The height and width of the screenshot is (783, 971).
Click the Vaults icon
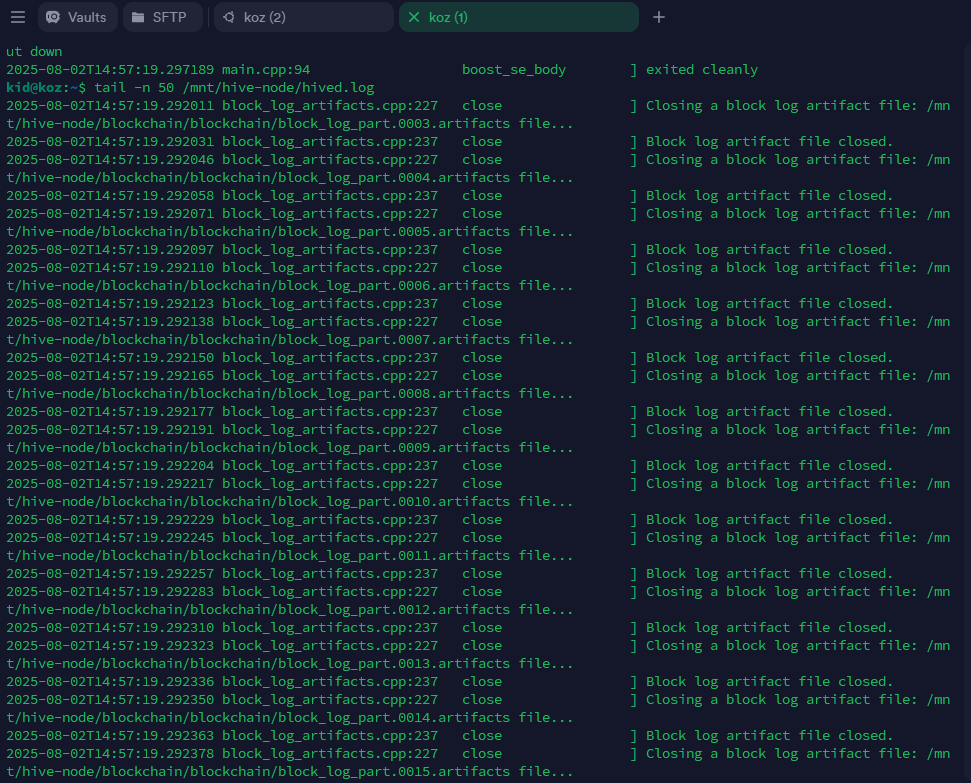point(53,17)
